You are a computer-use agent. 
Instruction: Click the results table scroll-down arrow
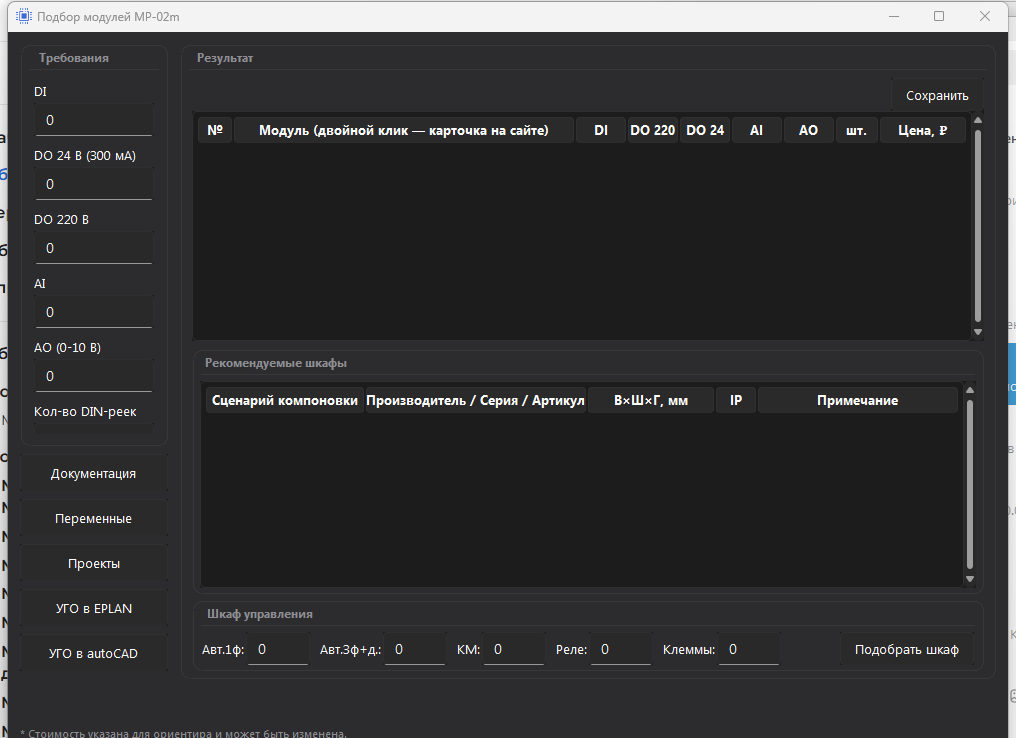coord(978,332)
